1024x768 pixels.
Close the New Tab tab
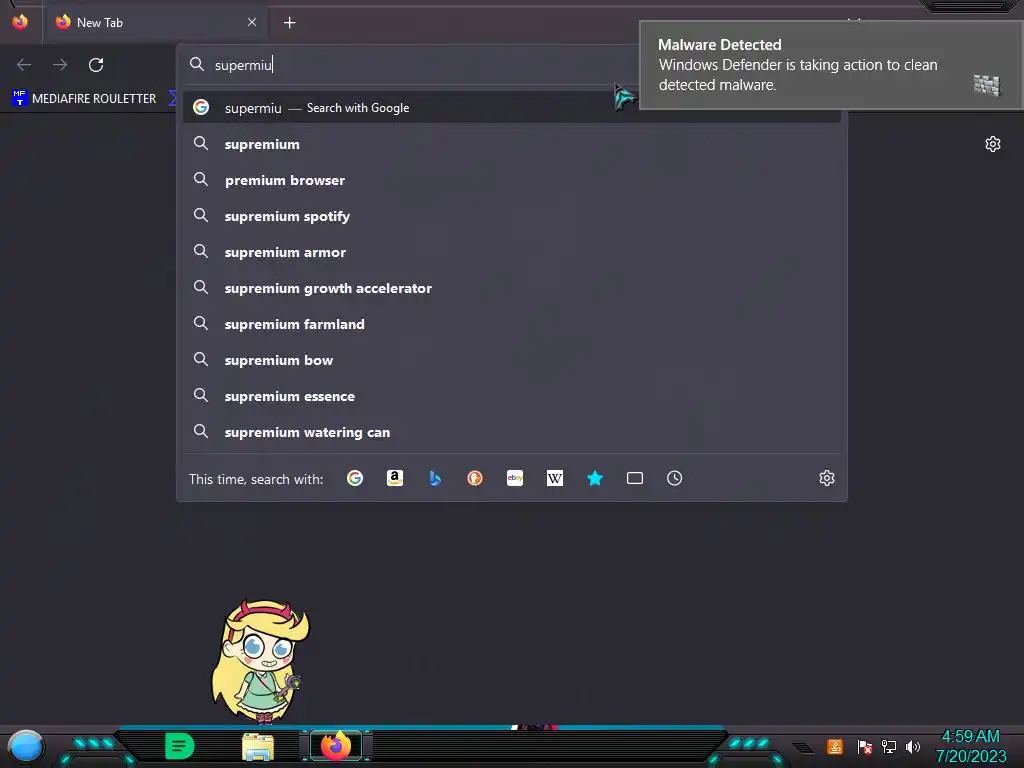tap(252, 22)
